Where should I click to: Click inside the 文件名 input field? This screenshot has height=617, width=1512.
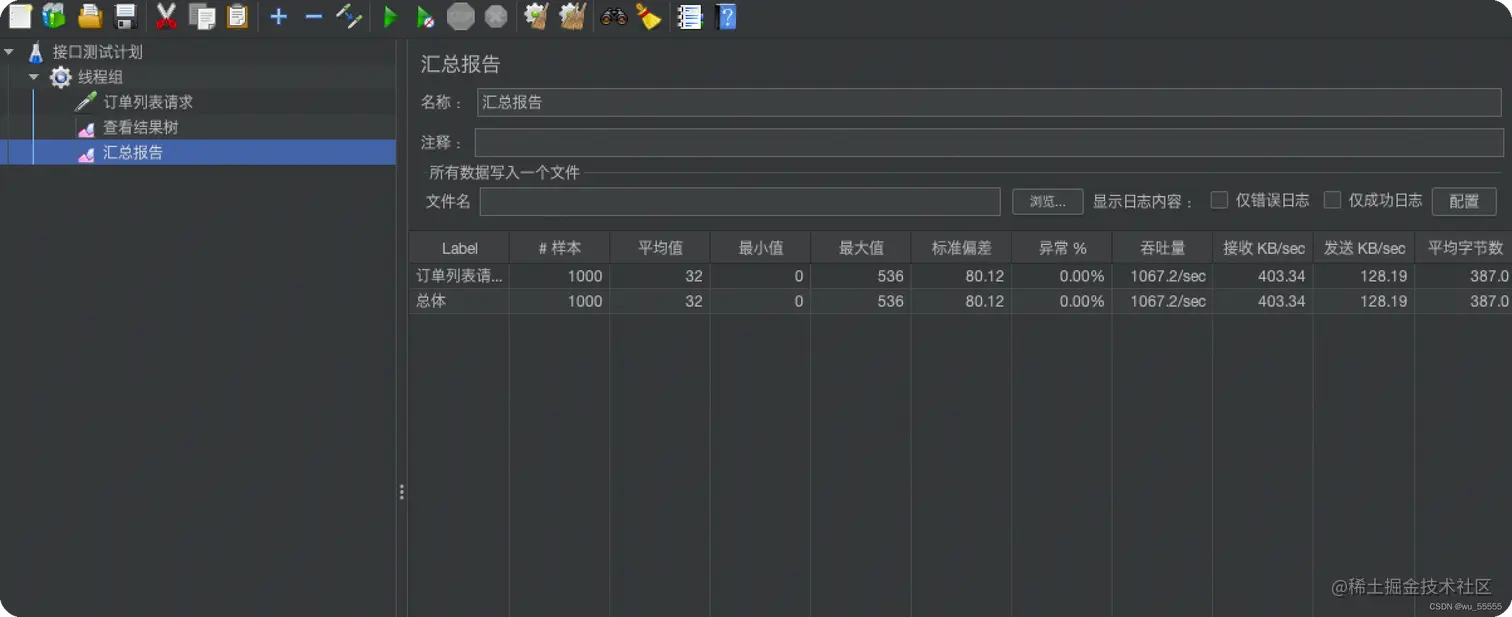tap(740, 201)
